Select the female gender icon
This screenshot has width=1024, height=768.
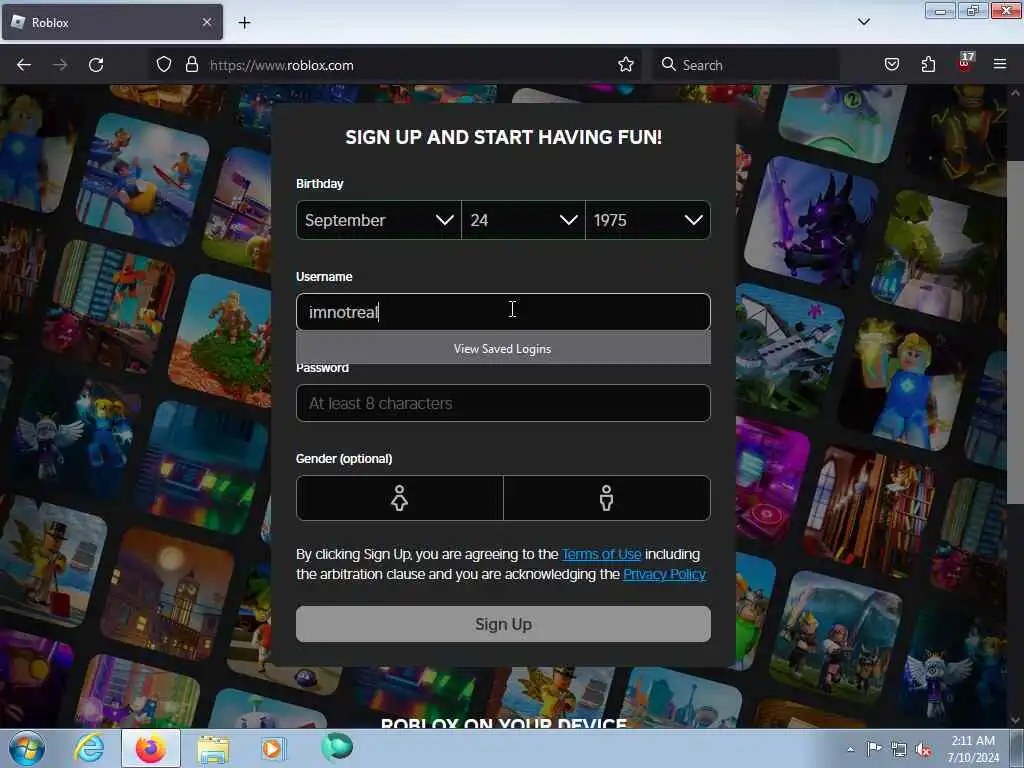400,498
